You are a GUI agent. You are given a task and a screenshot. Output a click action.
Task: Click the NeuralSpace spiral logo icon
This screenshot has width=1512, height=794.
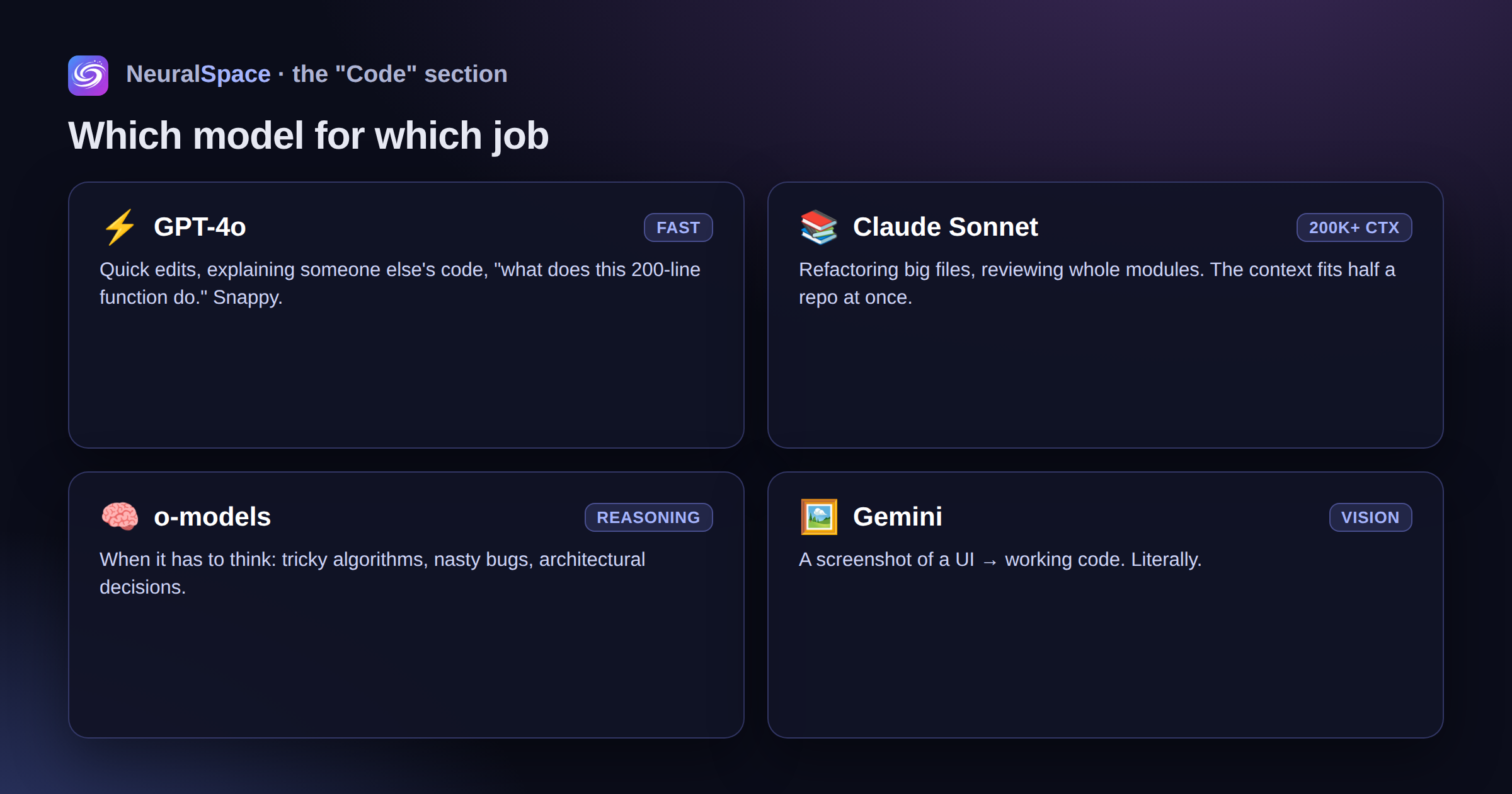click(88, 75)
